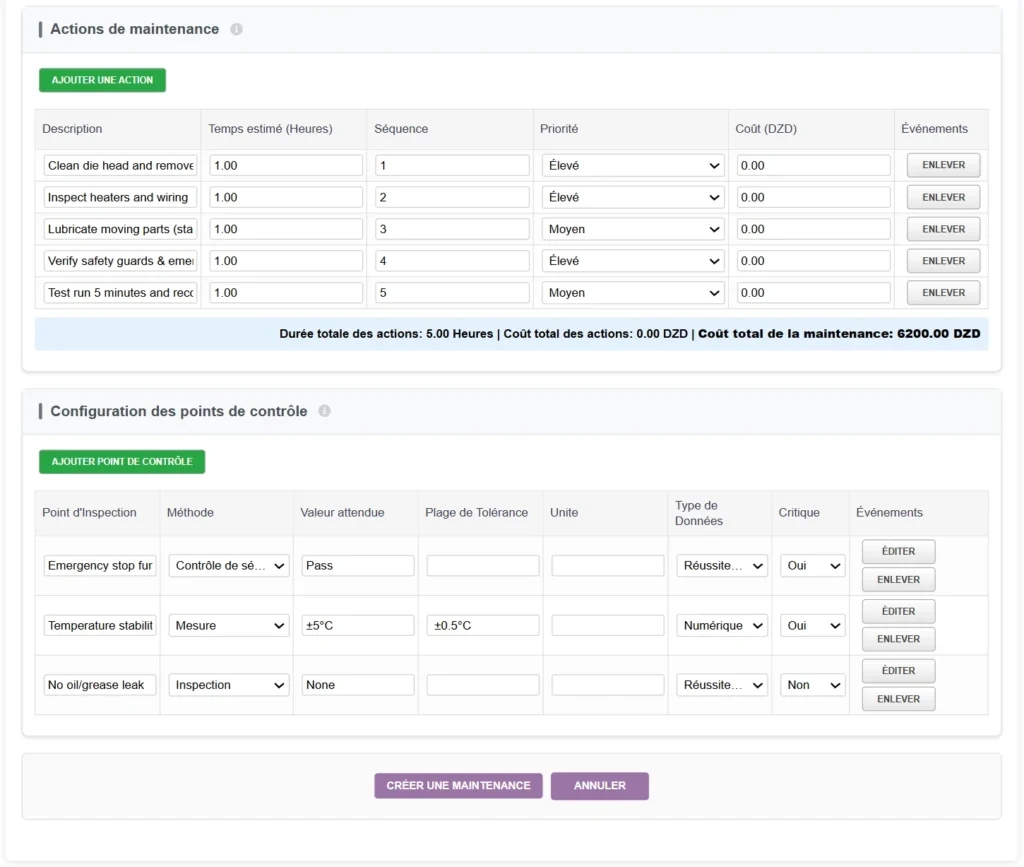The width and height of the screenshot is (1024, 867).
Task: Click AJOUTER POINT DE CONTRÔLE button
Action: (x=121, y=461)
